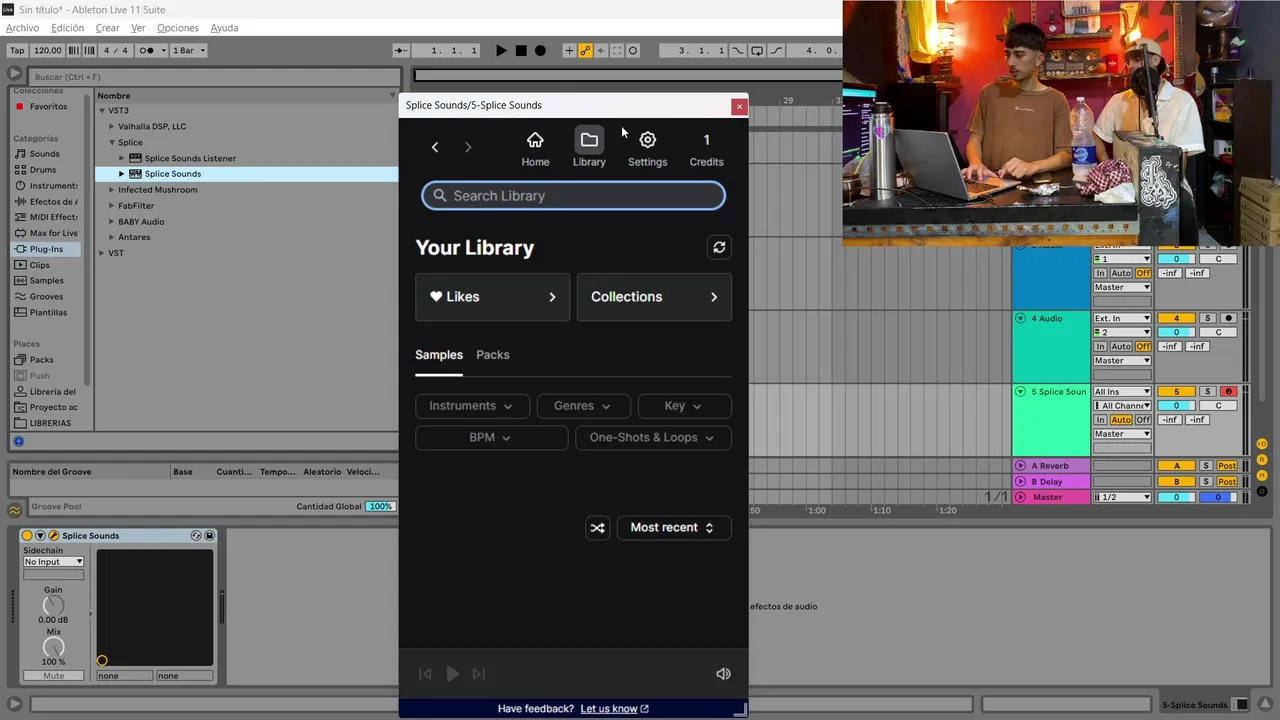Viewport: 1280px width, 720px height.
Task: Open Packs under Places
Action: 41,360
